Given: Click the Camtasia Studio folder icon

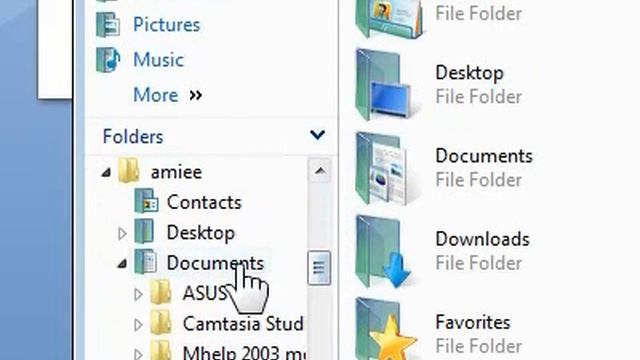Looking at the screenshot, I should click(161, 322).
